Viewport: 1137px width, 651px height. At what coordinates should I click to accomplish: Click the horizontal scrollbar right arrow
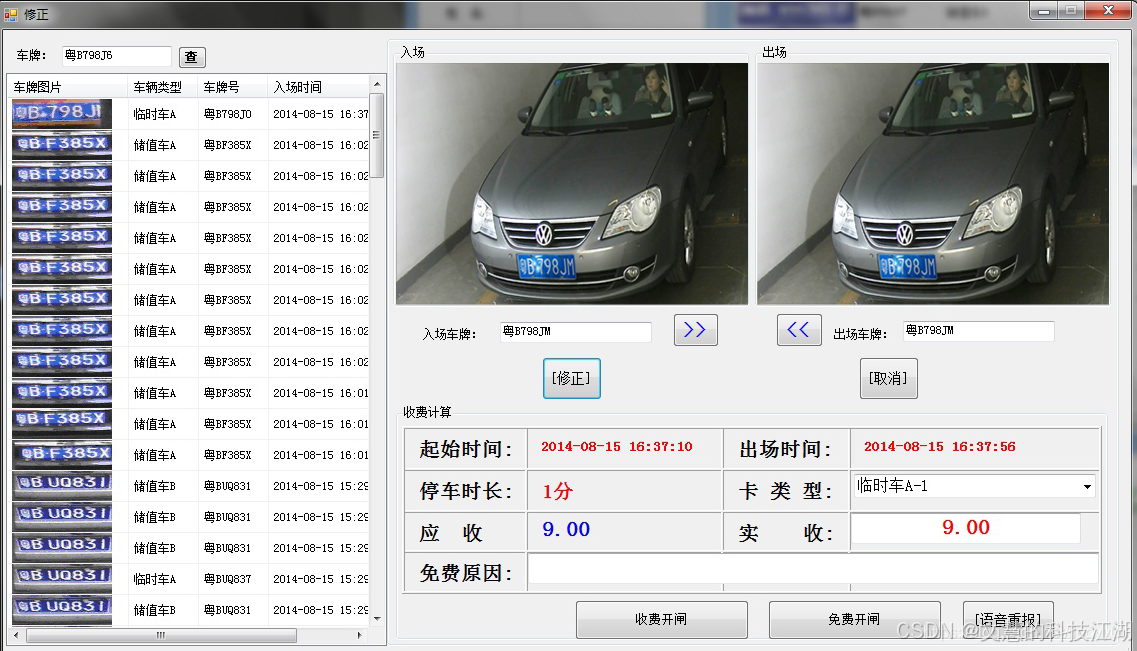[x=360, y=635]
